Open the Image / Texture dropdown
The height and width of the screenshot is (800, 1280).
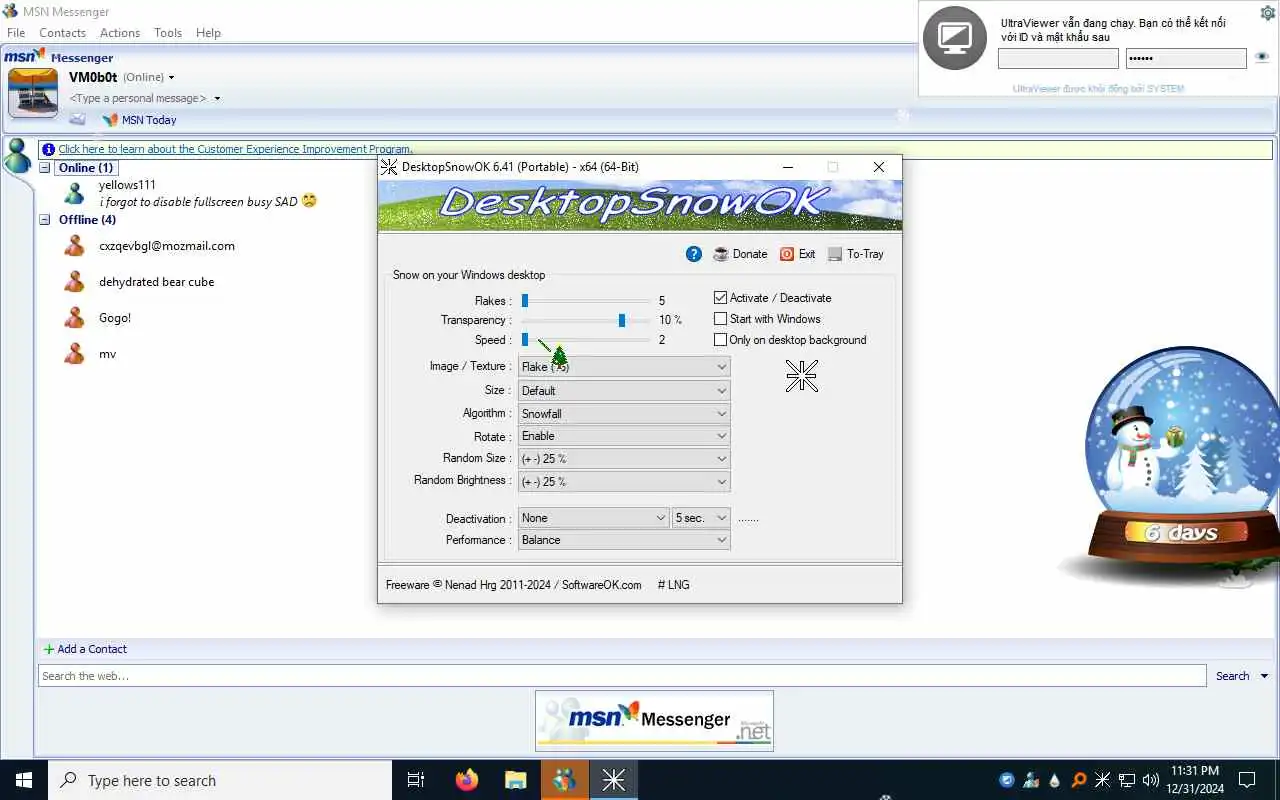pyautogui.click(x=624, y=367)
